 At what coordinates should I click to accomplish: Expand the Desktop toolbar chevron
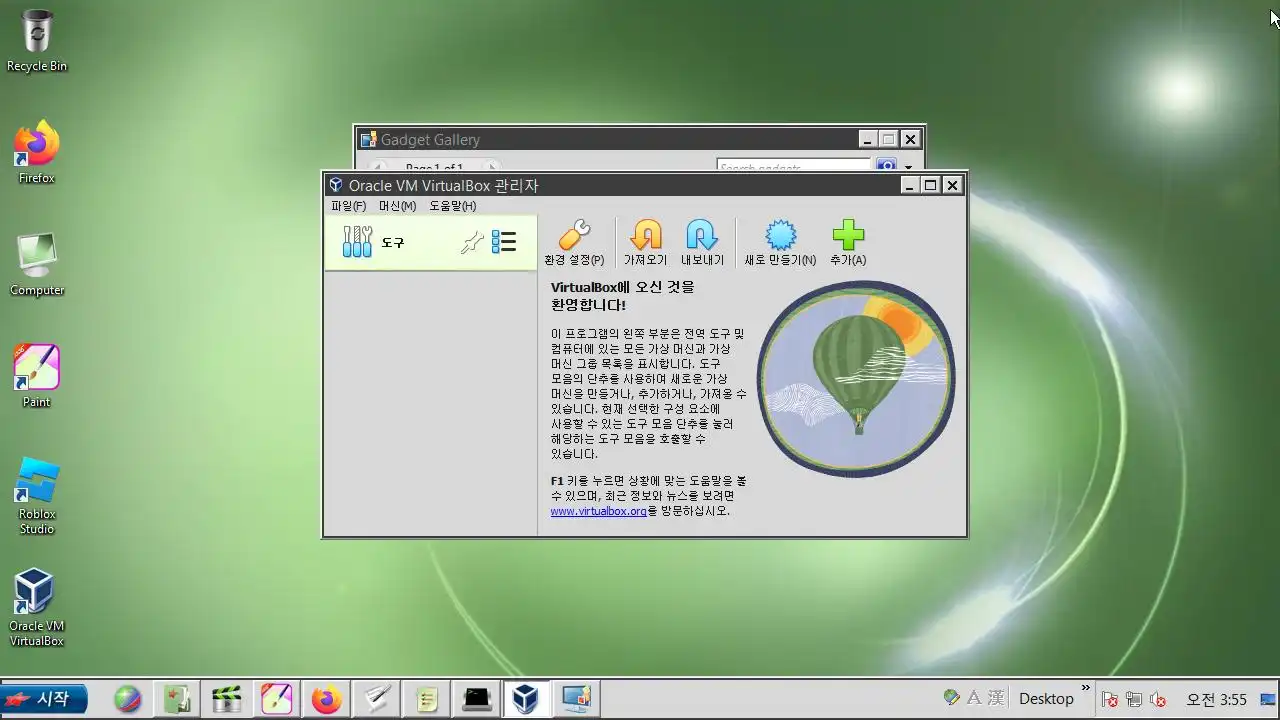pyautogui.click(x=1086, y=689)
